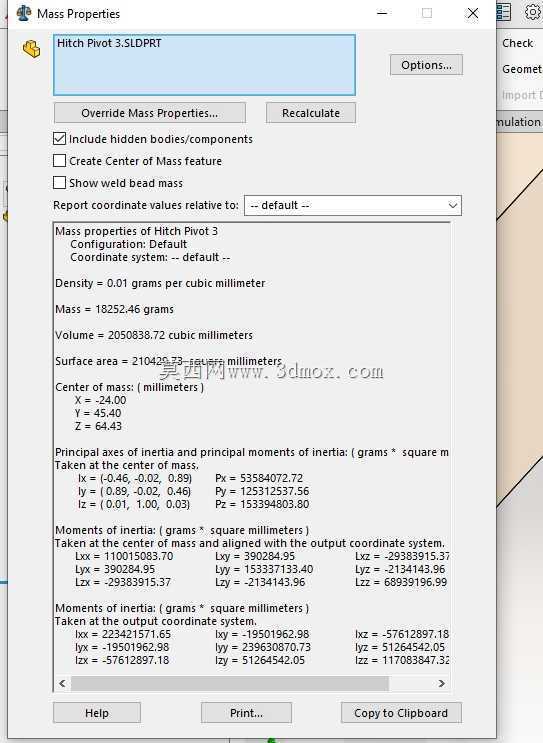Enable Create Center of Mass feature
This screenshot has width=543, height=743.
(59, 161)
